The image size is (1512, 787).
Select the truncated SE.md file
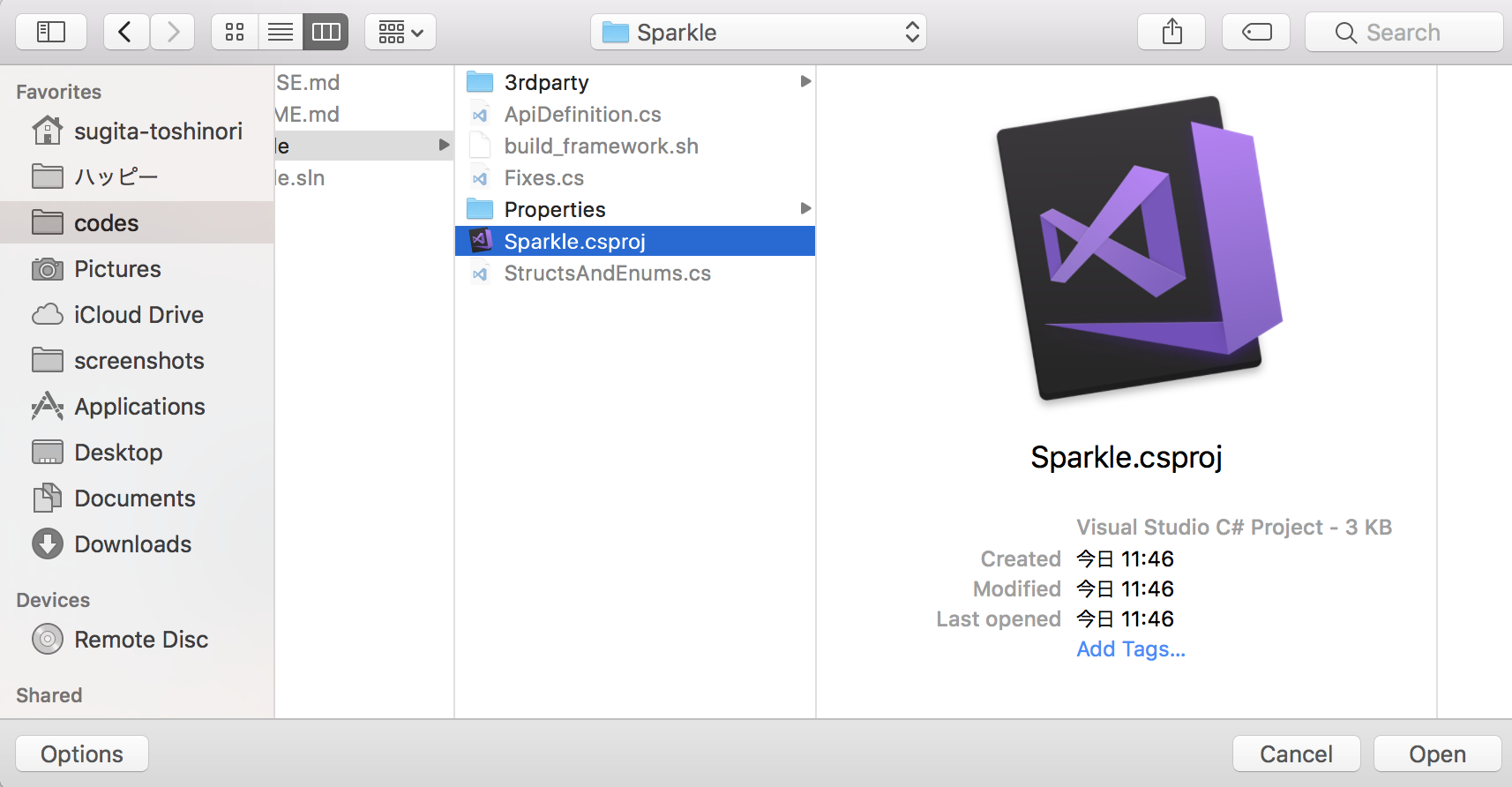(364, 82)
